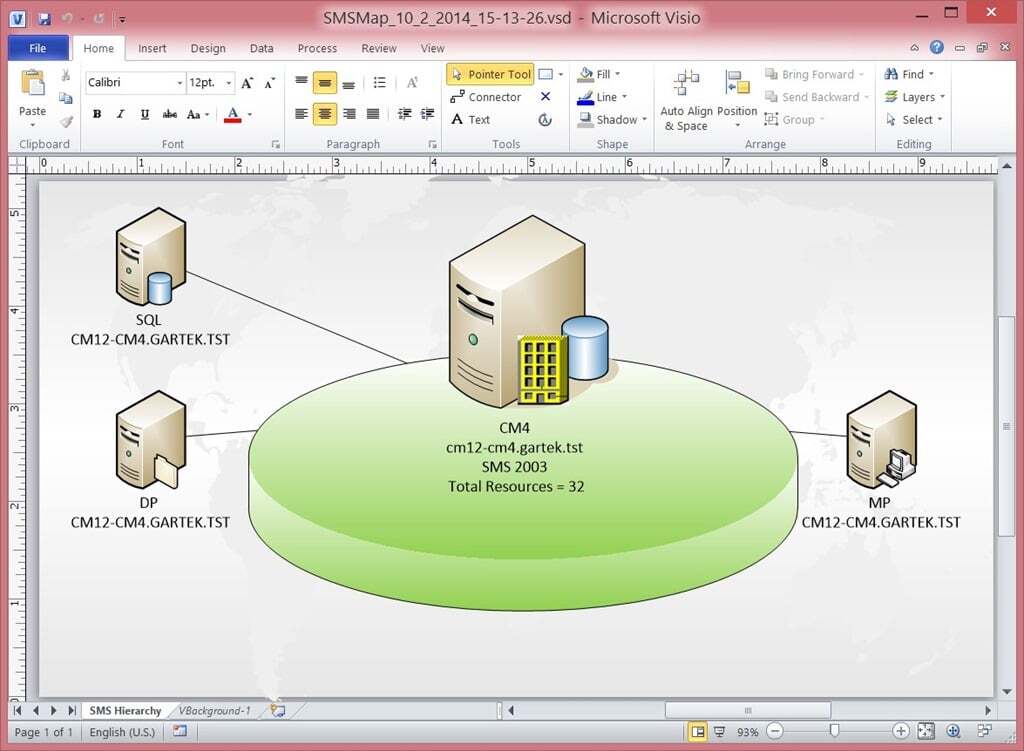
Task: Toggle italic formatting
Action: [120, 114]
